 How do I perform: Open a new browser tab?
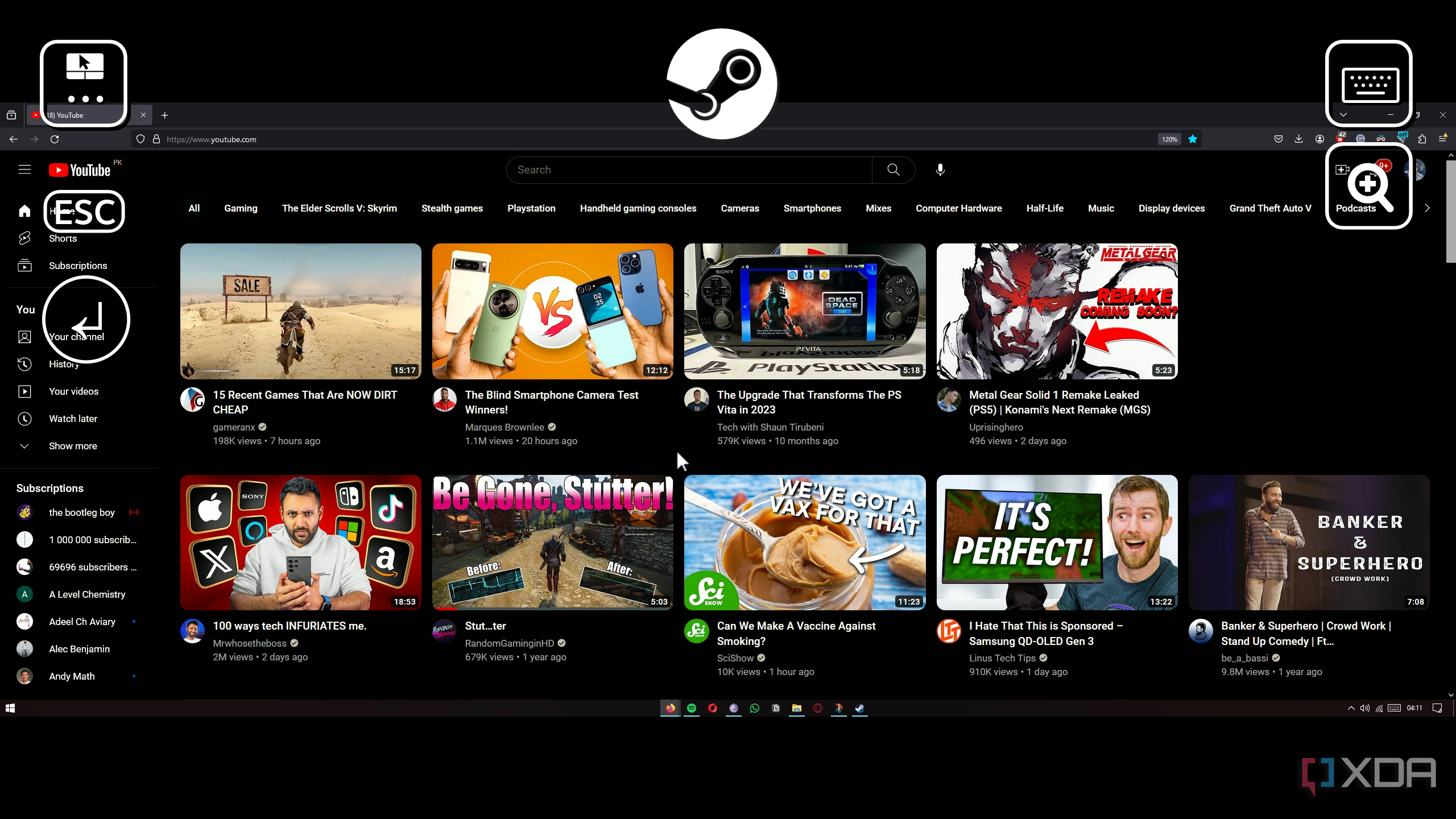coord(165,115)
